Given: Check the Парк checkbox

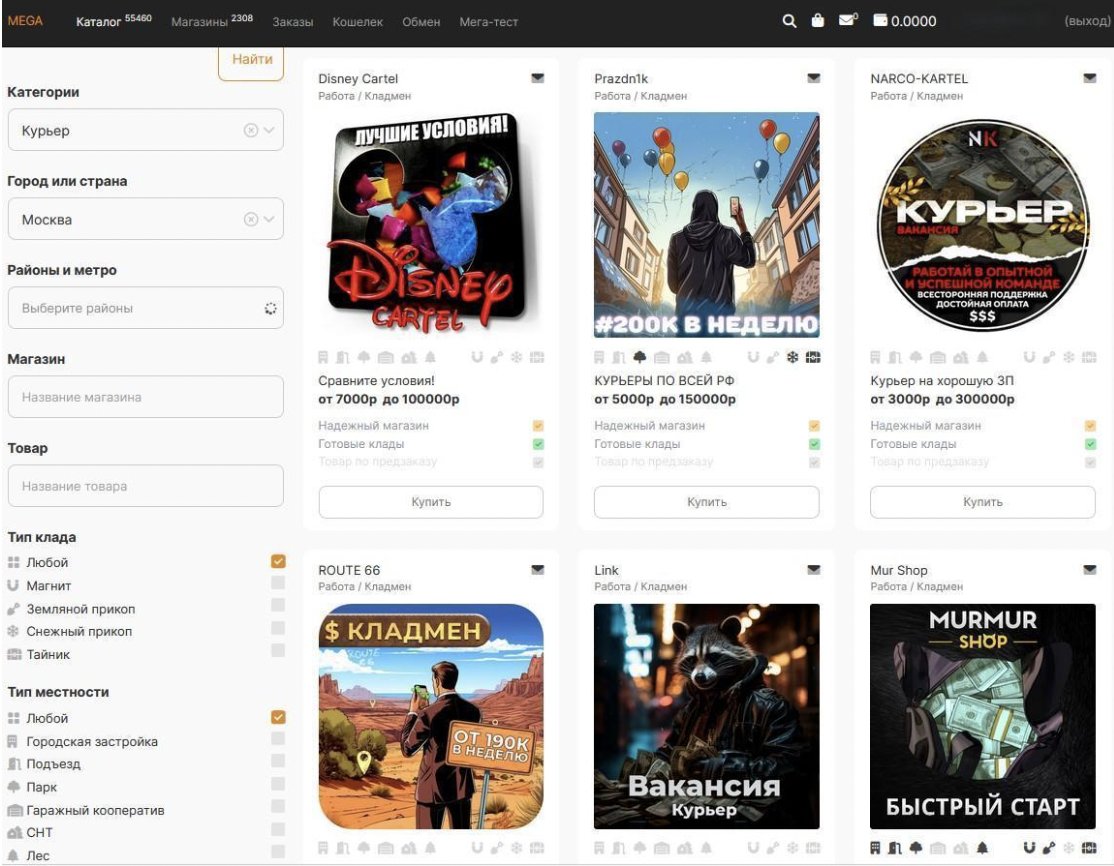Looking at the screenshot, I should 278,784.
